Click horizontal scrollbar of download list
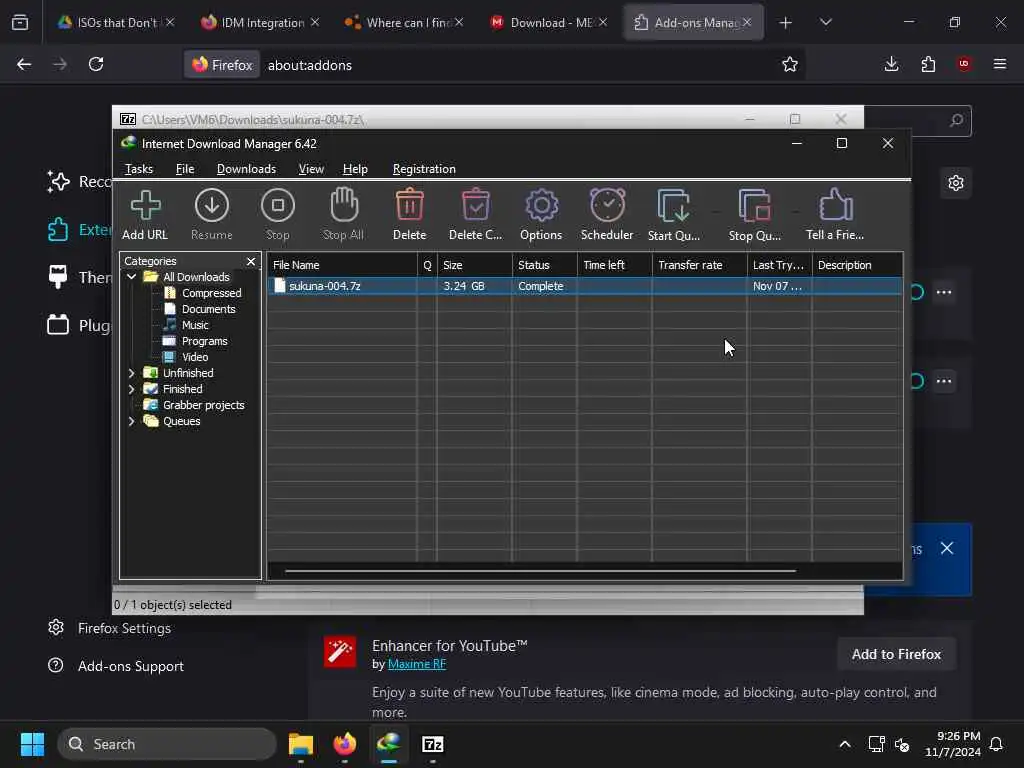 click(540, 571)
